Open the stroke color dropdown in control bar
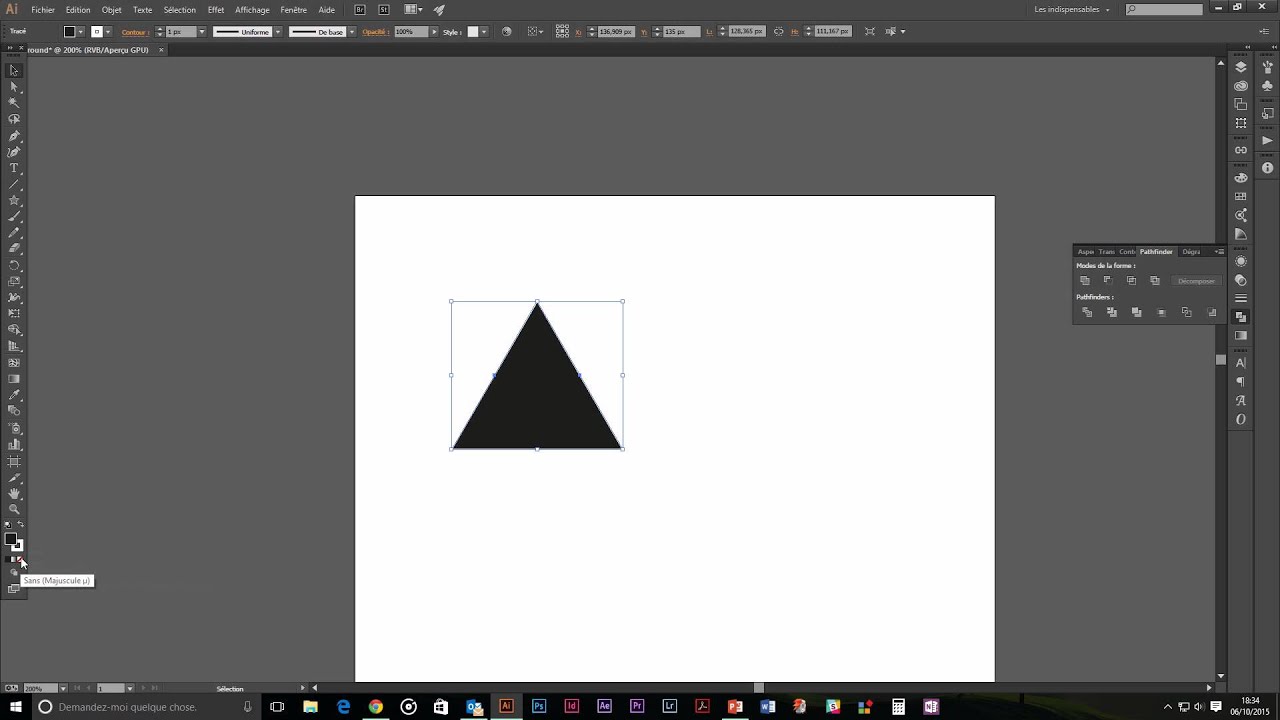The image size is (1280, 720). (108, 32)
